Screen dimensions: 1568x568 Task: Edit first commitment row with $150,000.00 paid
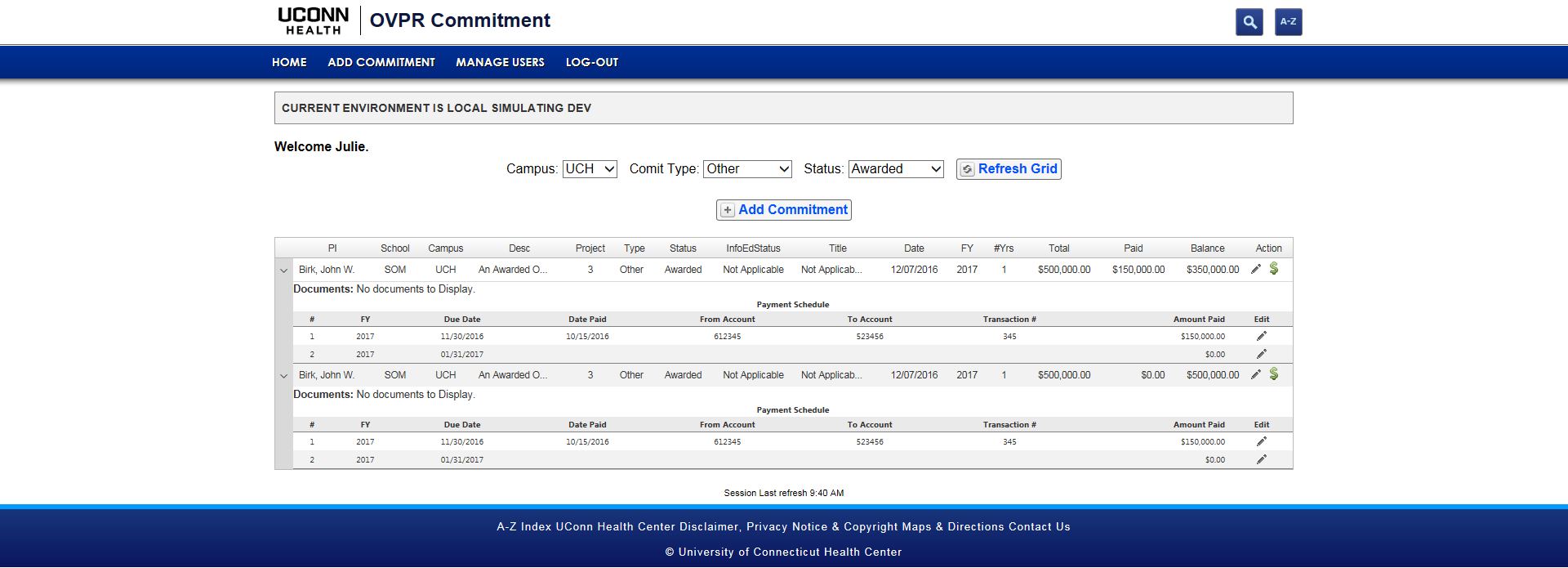coord(1256,269)
